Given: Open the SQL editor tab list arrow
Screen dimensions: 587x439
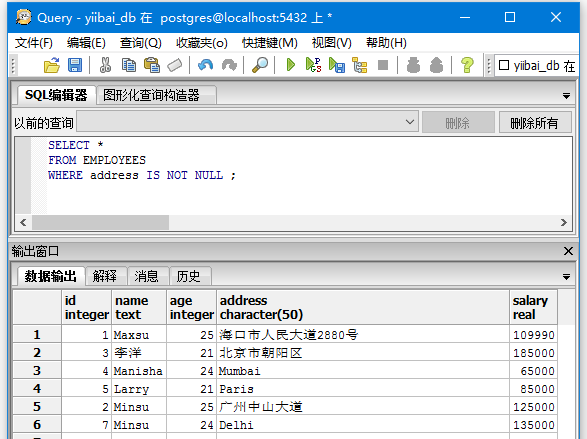Looking at the screenshot, I should [566, 96].
